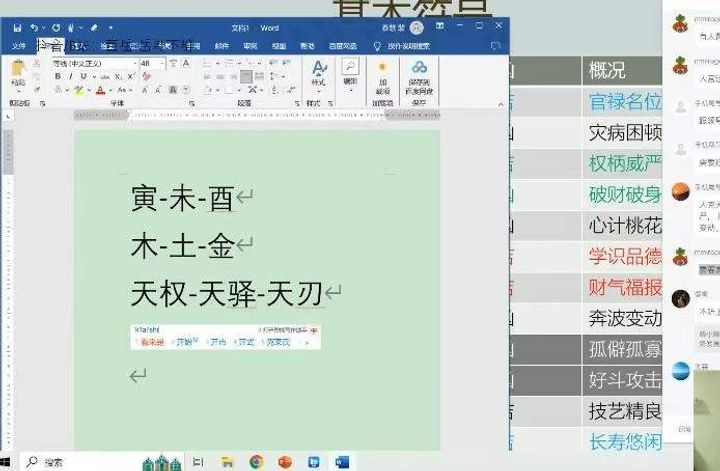Click the Paste clipboard icon
The height and width of the screenshot is (471, 720).
[x=18, y=72]
